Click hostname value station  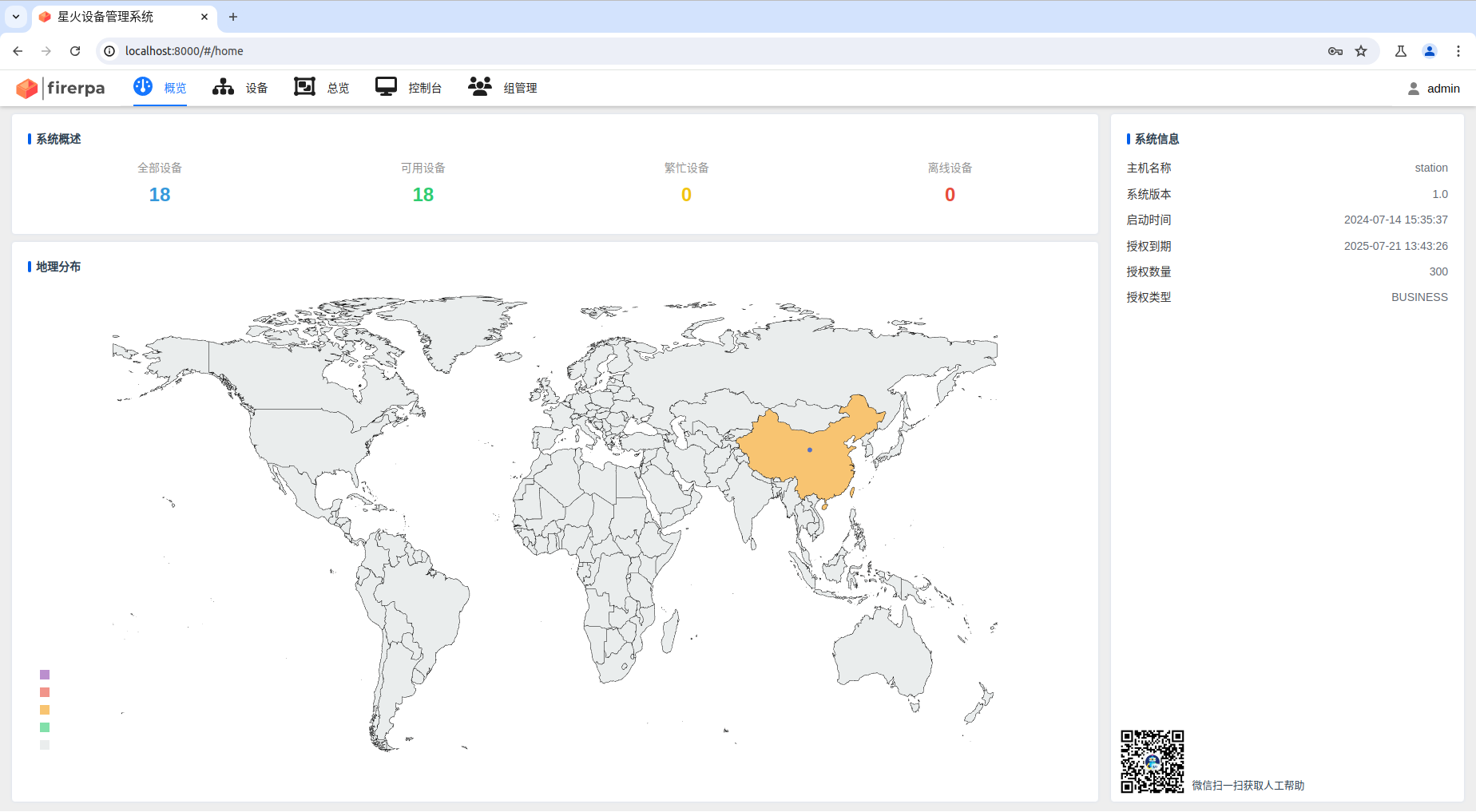[1431, 168]
